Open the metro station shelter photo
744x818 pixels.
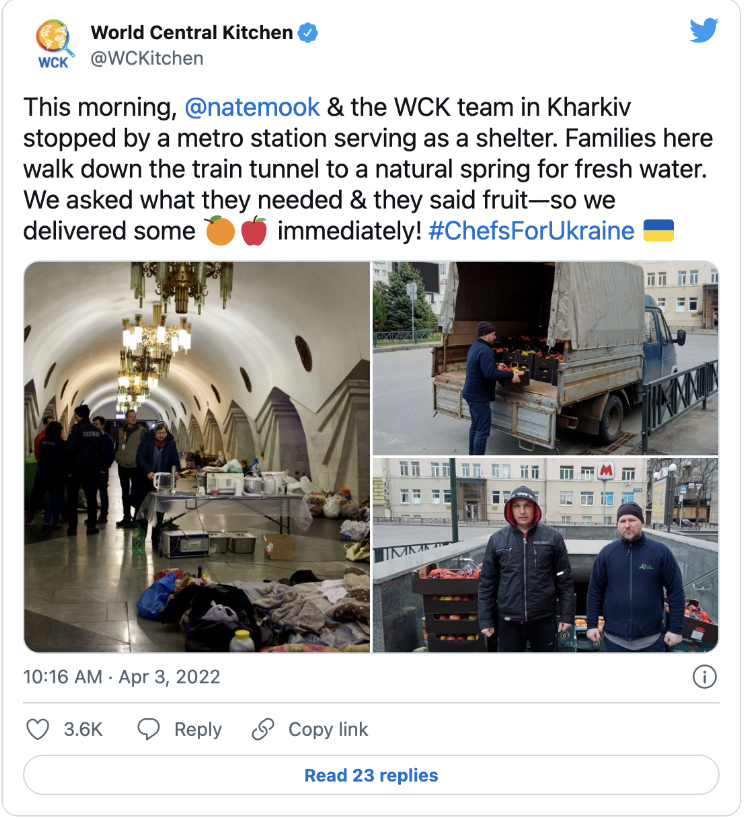click(196, 457)
